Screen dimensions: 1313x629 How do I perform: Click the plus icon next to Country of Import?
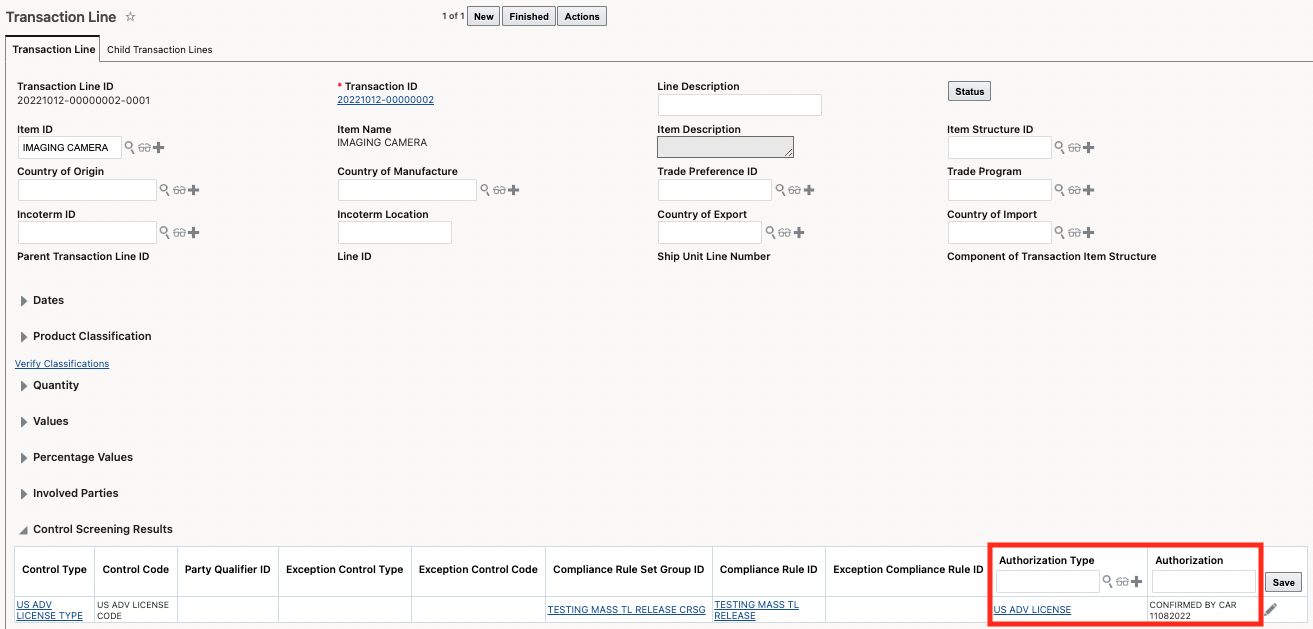(x=1089, y=233)
